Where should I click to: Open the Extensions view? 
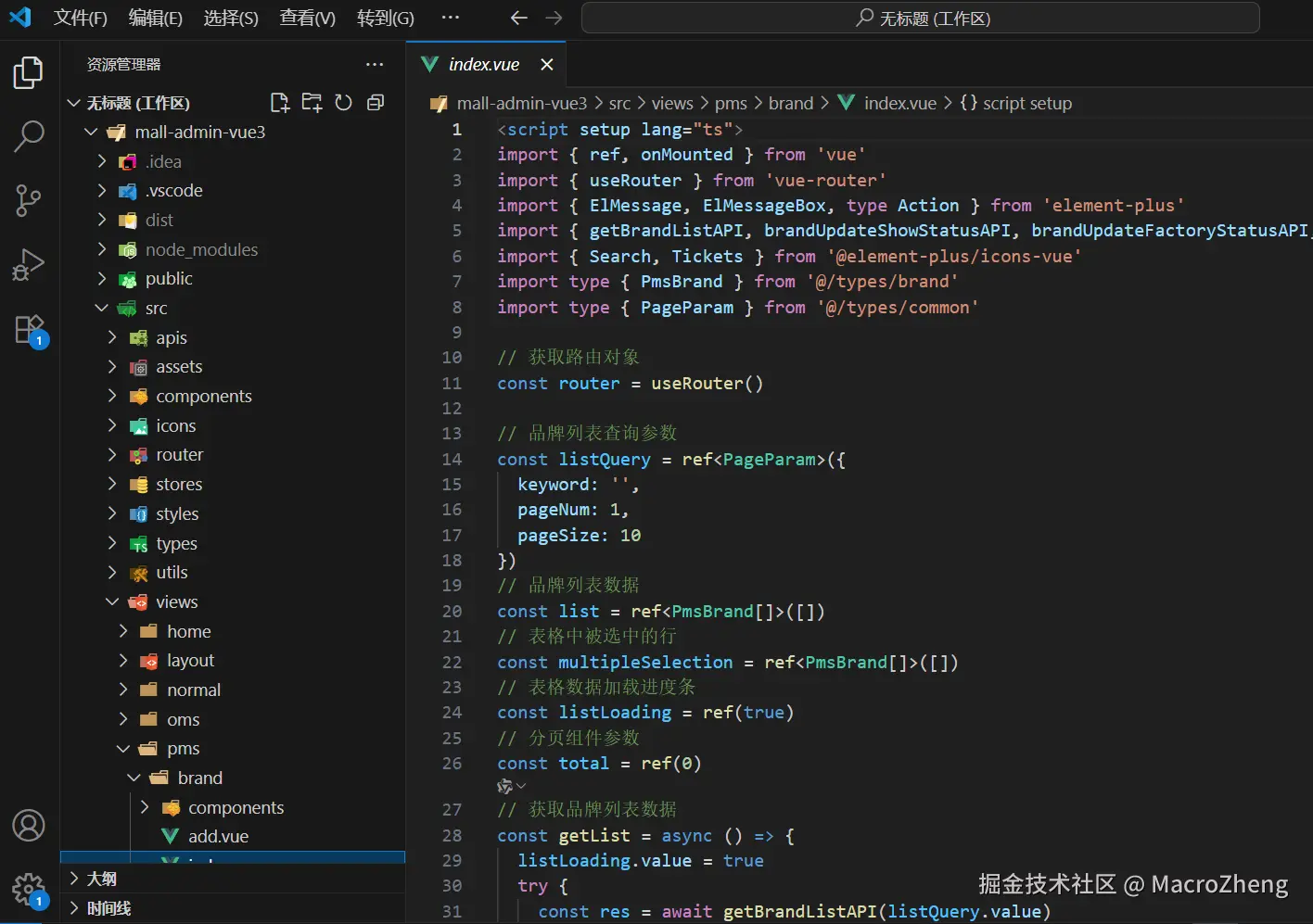29,330
